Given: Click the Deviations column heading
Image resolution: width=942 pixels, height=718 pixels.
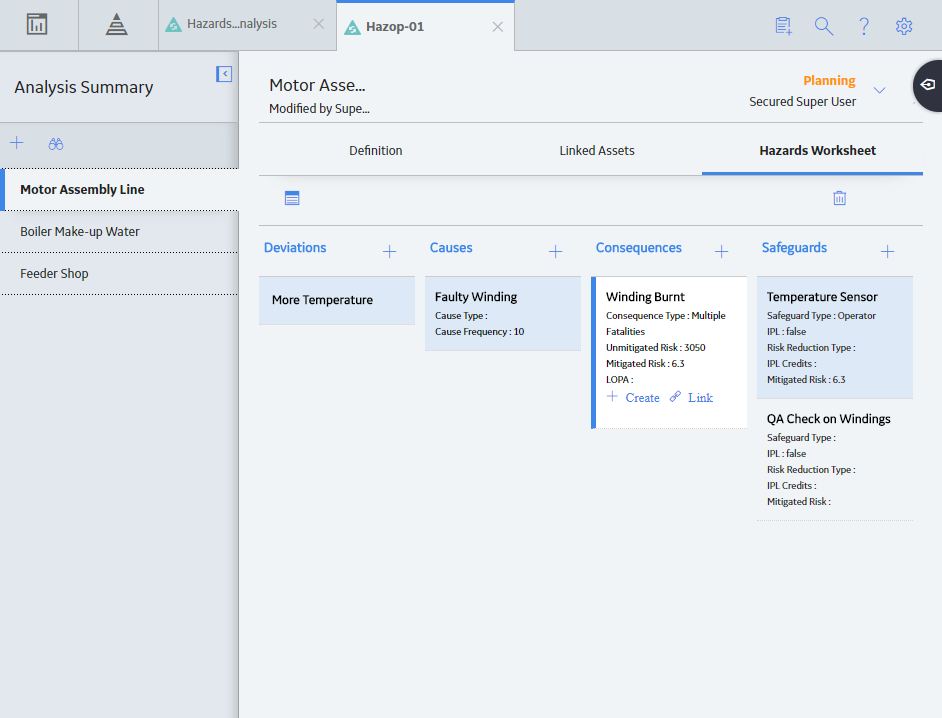Looking at the screenshot, I should point(295,248).
